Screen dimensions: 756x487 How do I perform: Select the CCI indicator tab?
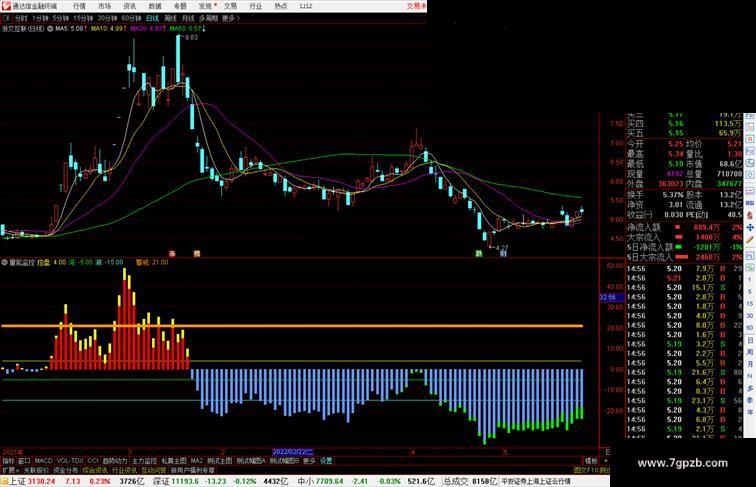(93, 461)
